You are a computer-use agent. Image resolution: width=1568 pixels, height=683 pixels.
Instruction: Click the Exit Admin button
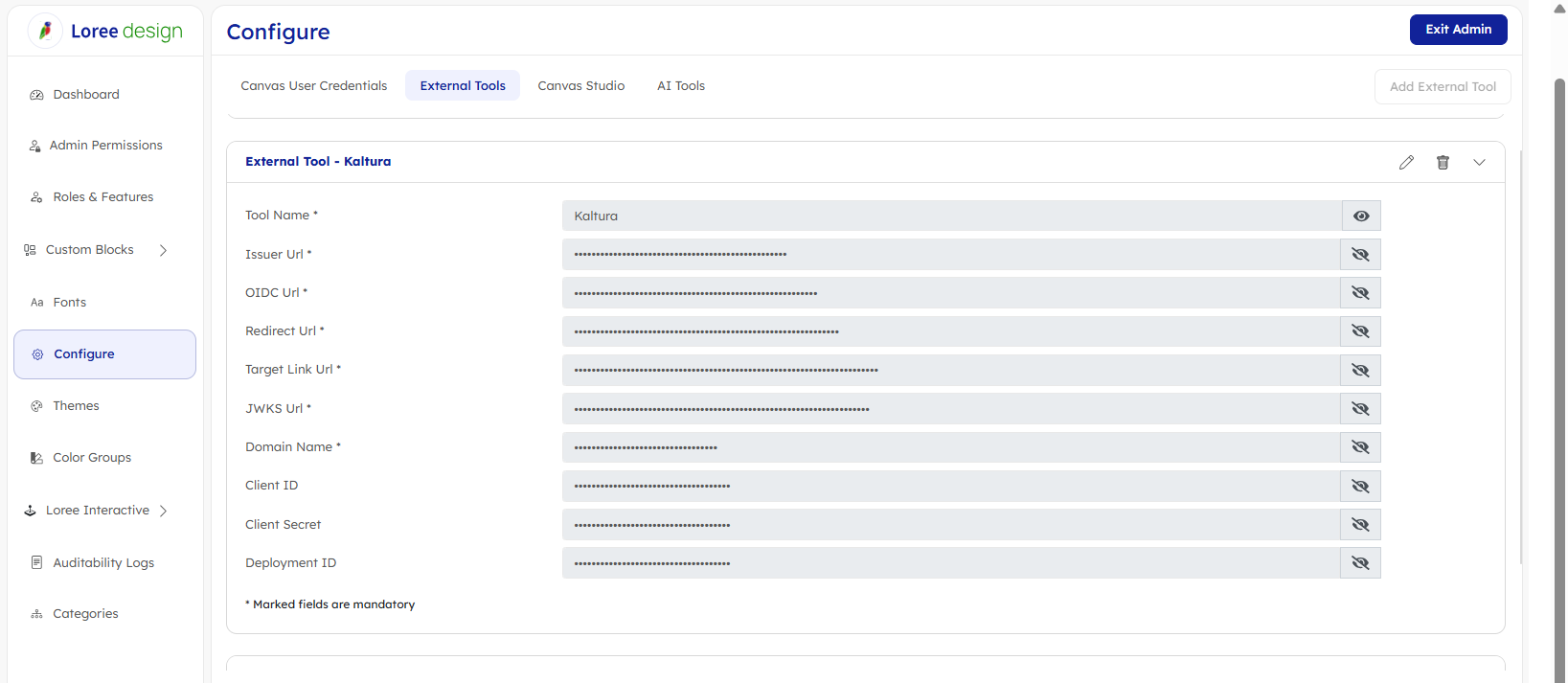point(1458,30)
